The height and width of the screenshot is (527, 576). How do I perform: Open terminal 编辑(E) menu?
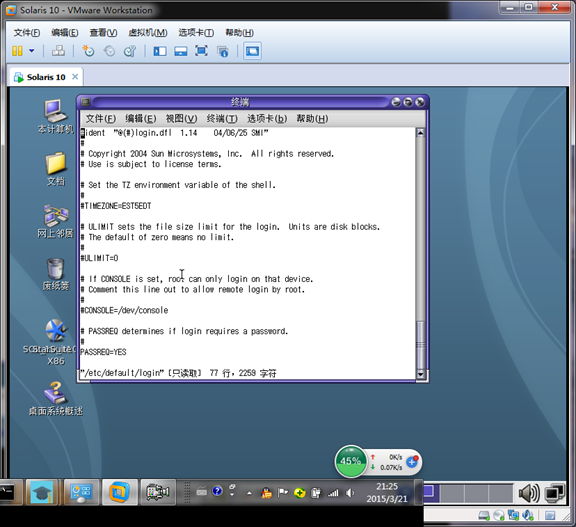(x=141, y=119)
